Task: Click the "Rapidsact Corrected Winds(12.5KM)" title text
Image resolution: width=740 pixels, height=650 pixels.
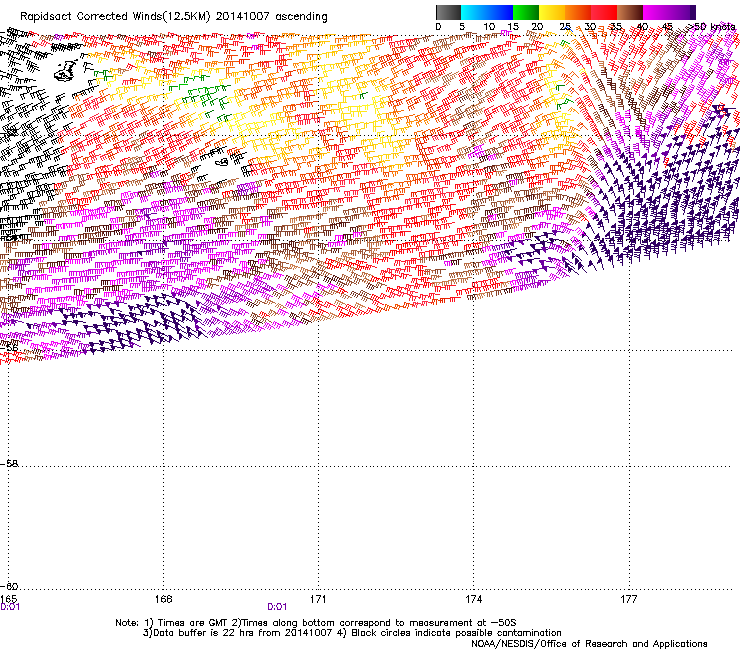Action: pyautogui.click(x=115, y=17)
